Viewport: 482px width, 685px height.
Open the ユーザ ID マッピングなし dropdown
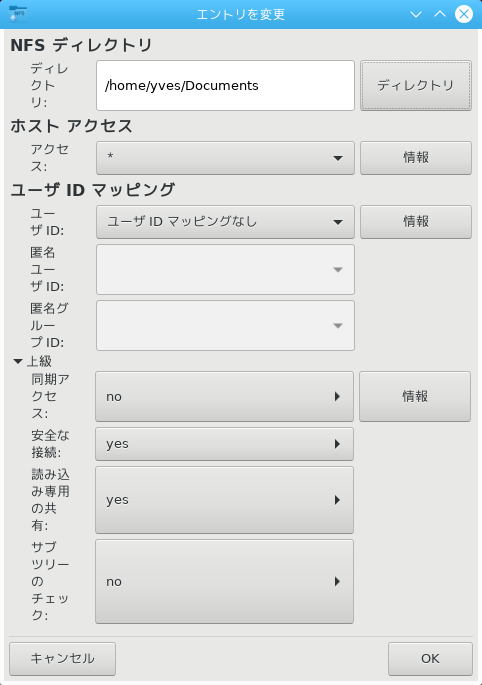tap(225, 222)
